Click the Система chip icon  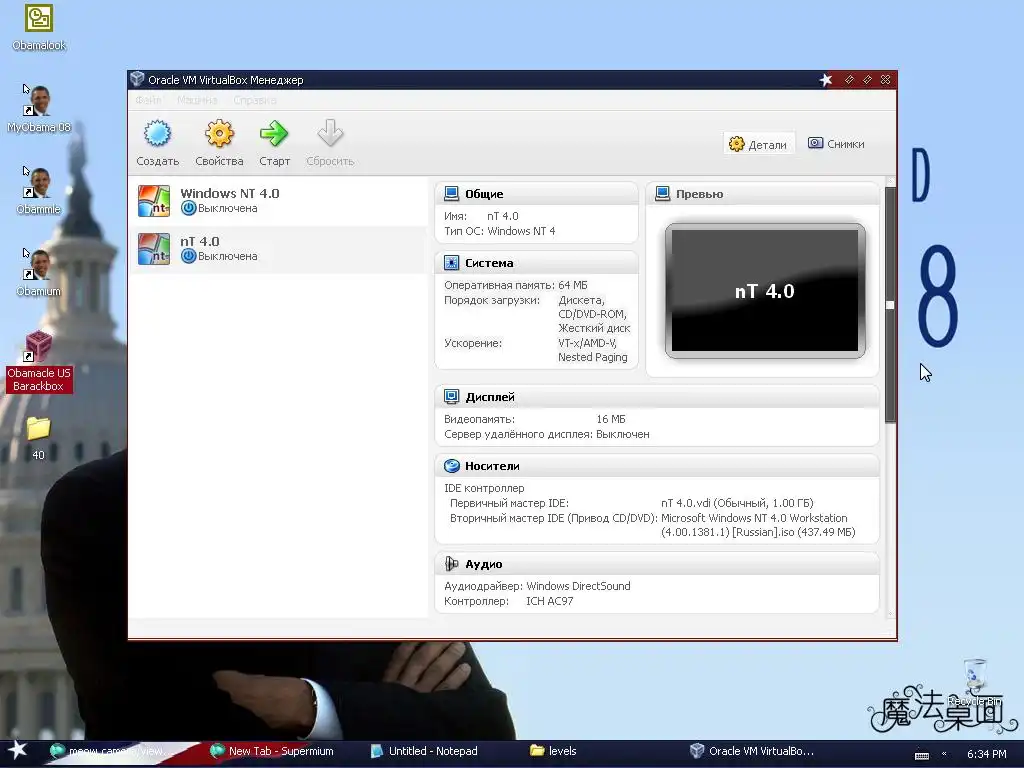pyautogui.click(x=451, y=263)
